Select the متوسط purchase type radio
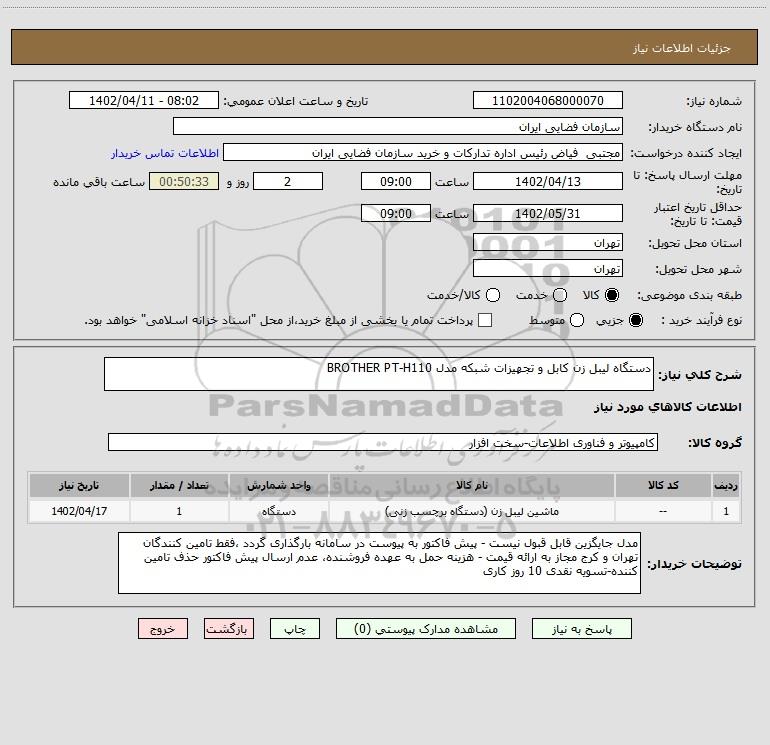This screenshot has height=745, width=770. [x=577, y=320]
